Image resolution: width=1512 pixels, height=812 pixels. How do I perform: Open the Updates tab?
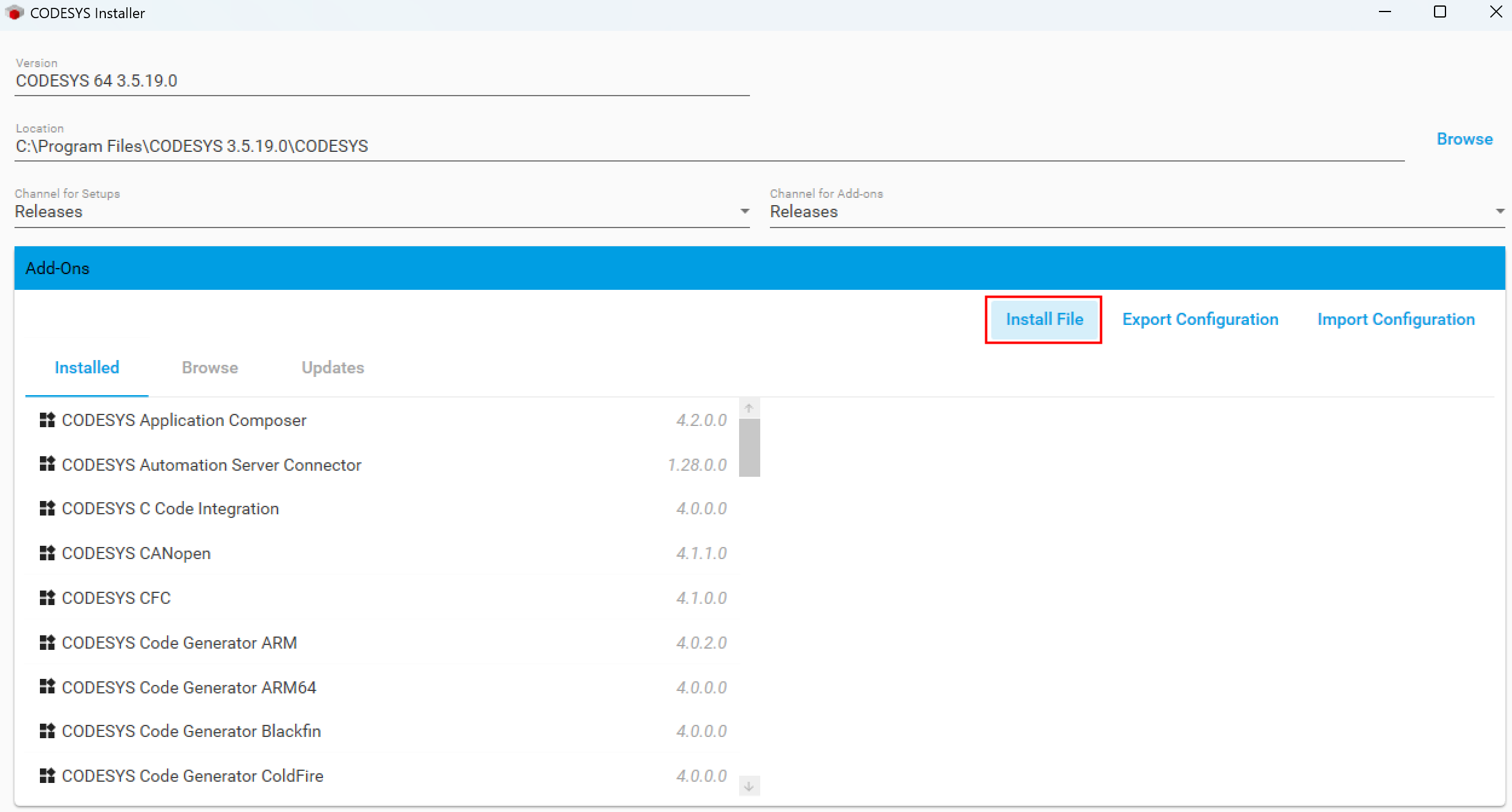pyautogui.click(x=333, y=368)
